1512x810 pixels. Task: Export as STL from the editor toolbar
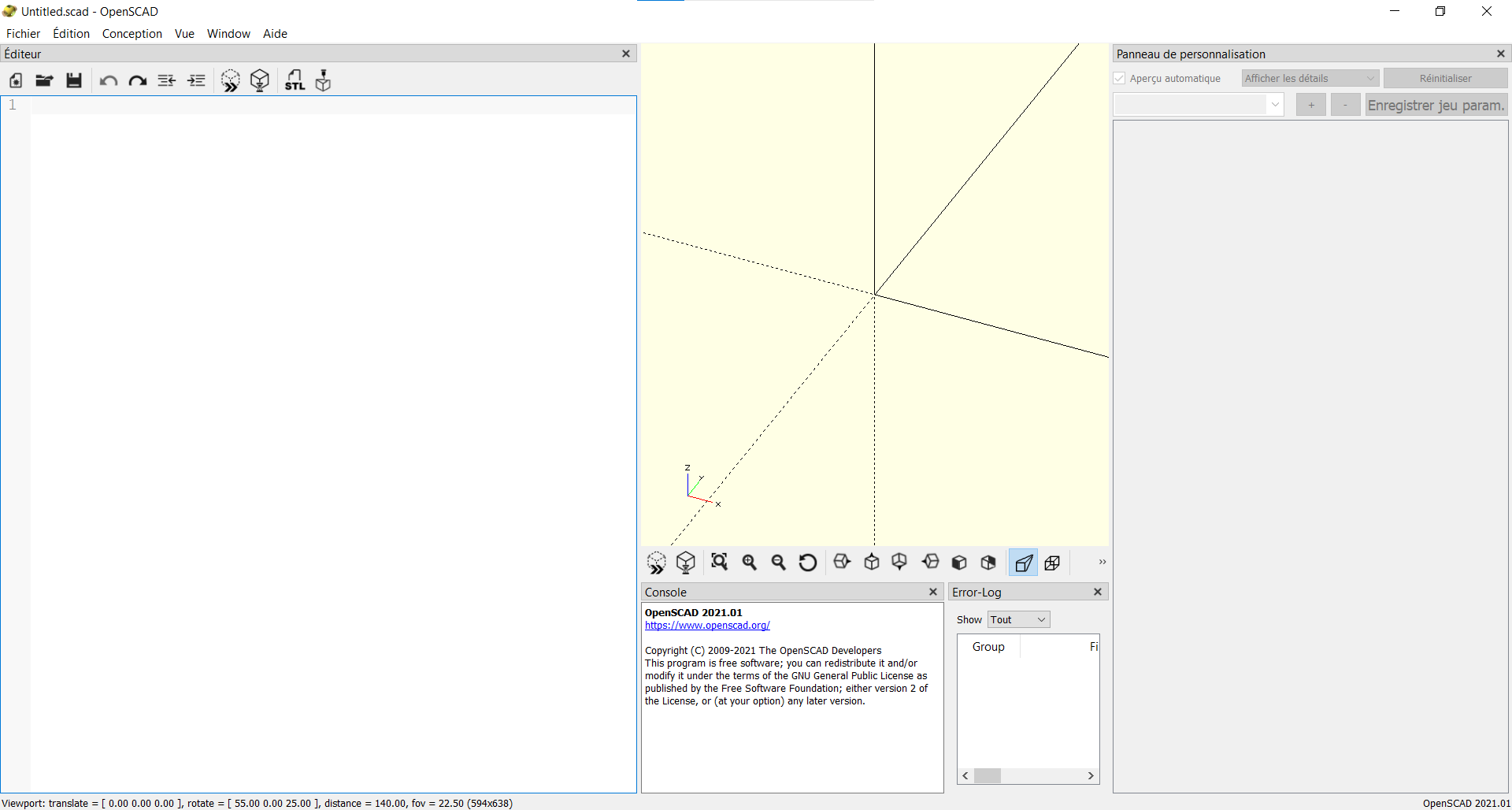tap(295, 80)
